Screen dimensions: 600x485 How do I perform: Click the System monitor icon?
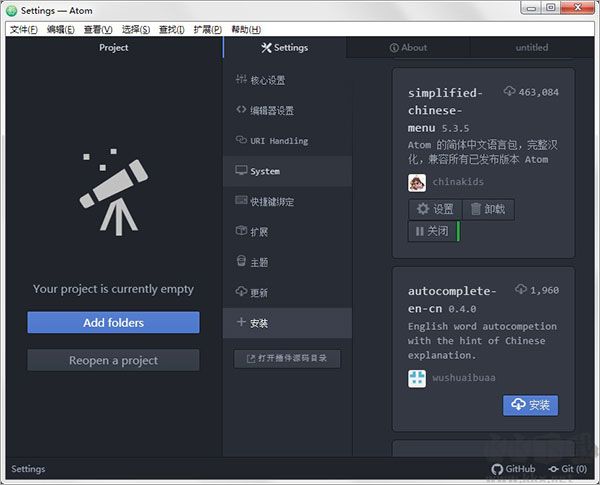click(x=241, y=170)
